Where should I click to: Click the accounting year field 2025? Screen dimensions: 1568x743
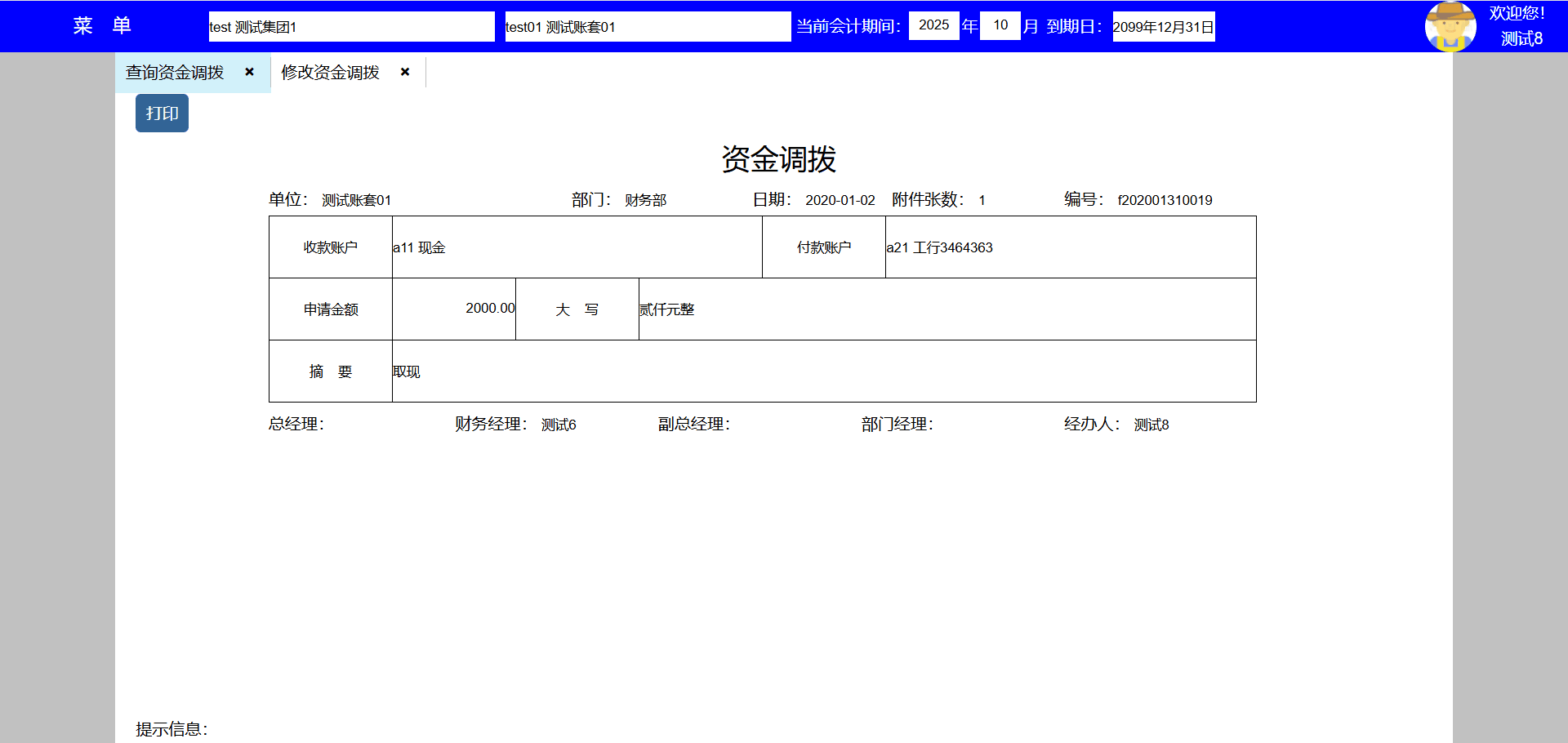pyautogui.click(x=933, y=25)
